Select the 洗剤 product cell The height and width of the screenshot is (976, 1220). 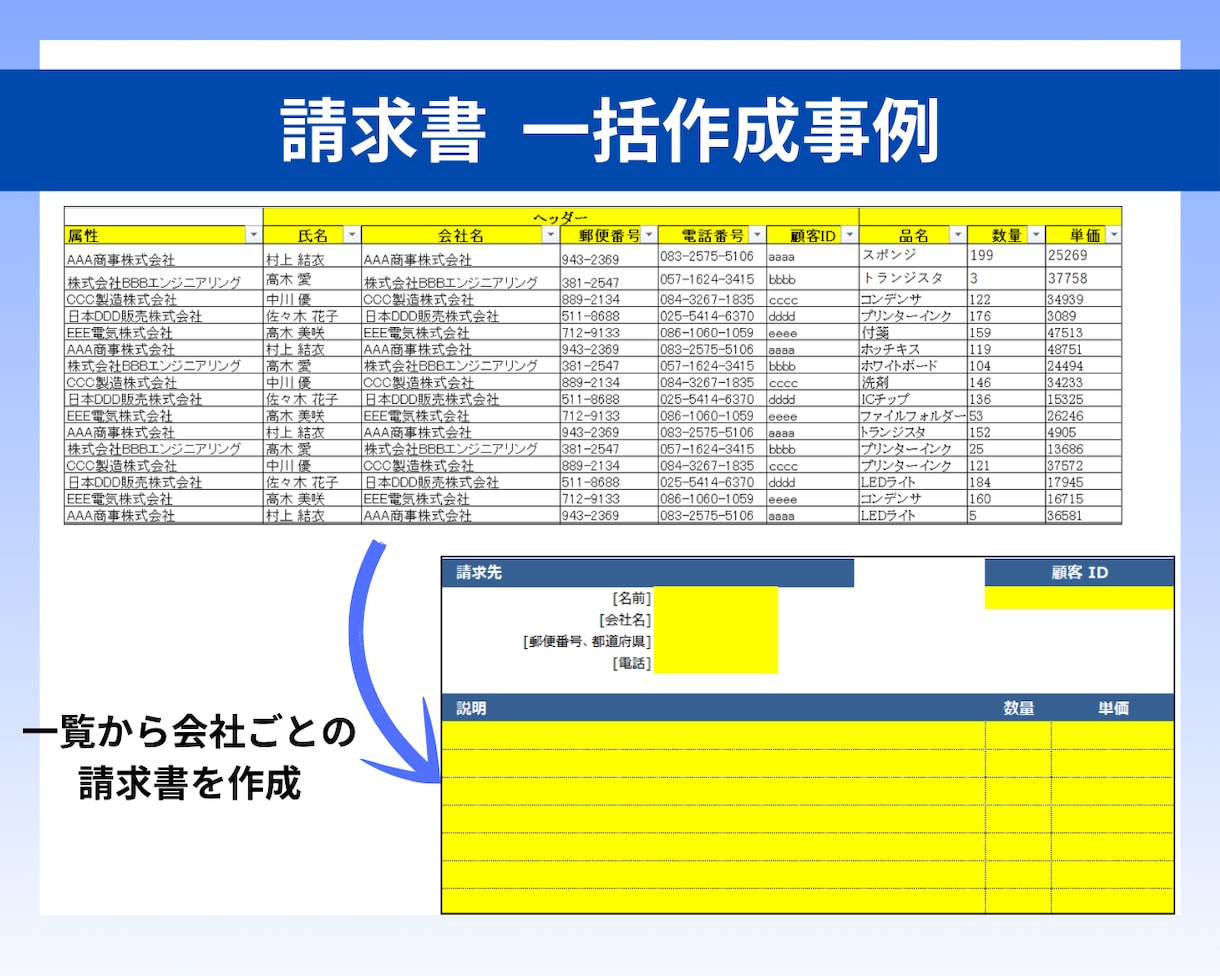(912, 382)
